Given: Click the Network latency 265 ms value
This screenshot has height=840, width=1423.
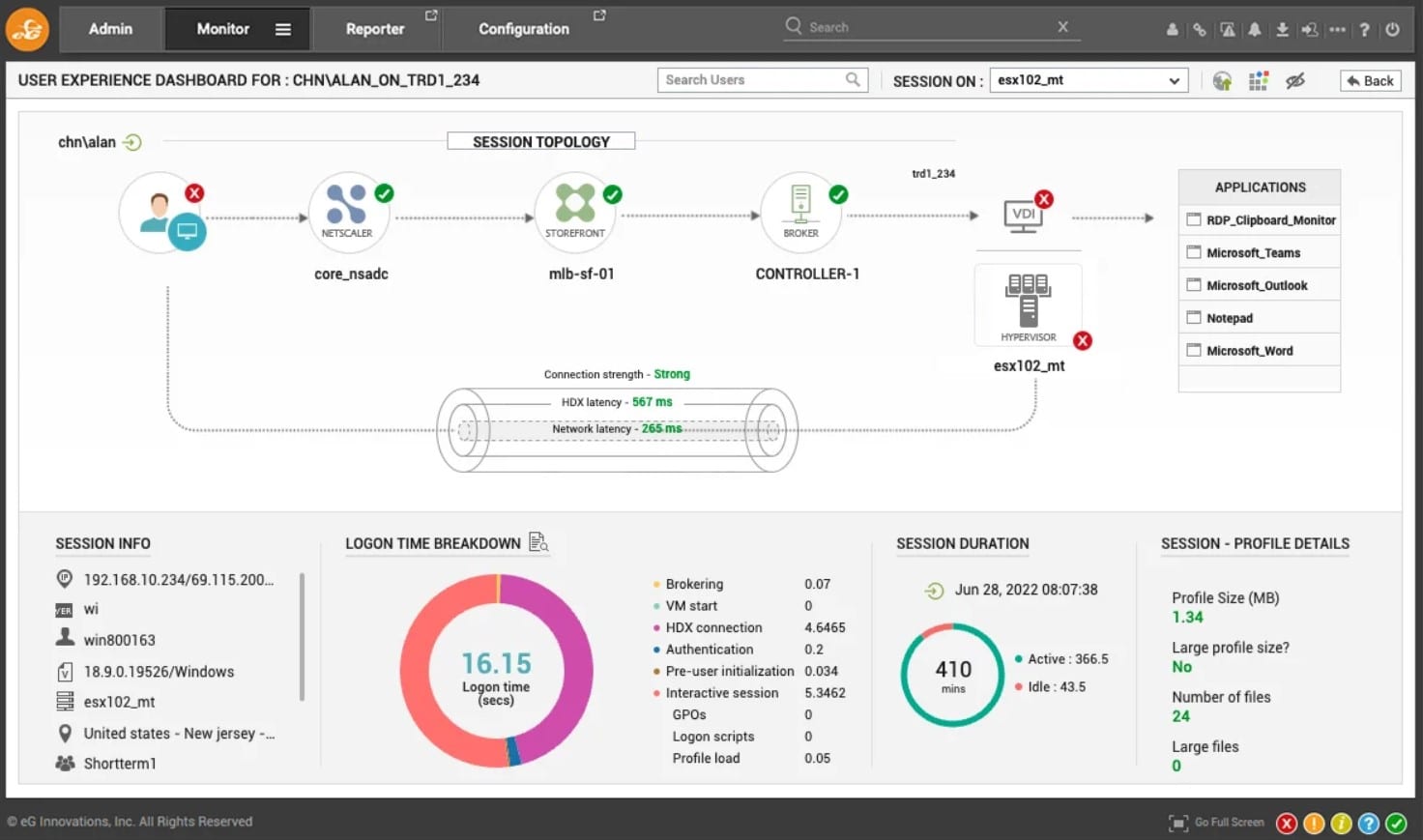Looking at the screenshot, I should pos(661,429).
